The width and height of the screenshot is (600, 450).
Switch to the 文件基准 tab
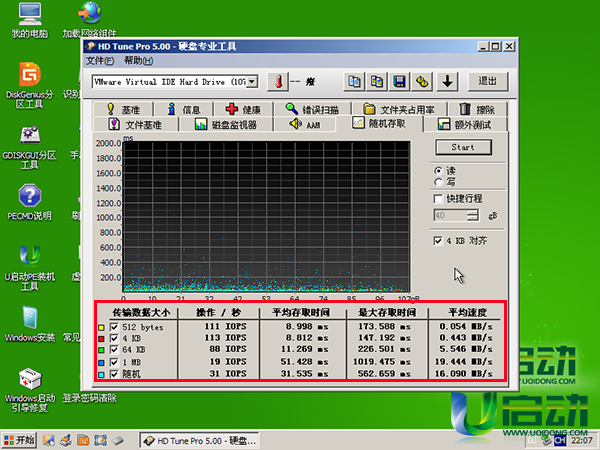[135, 124]
